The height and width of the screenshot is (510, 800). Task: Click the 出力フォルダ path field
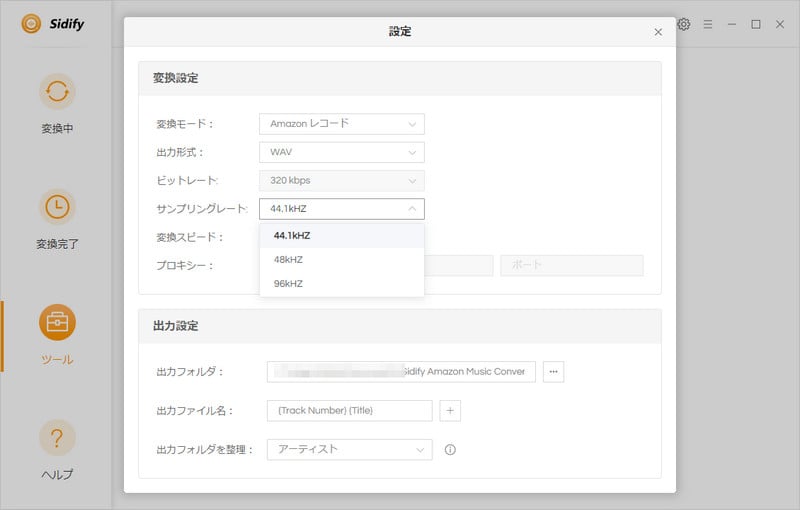point(401,372)
